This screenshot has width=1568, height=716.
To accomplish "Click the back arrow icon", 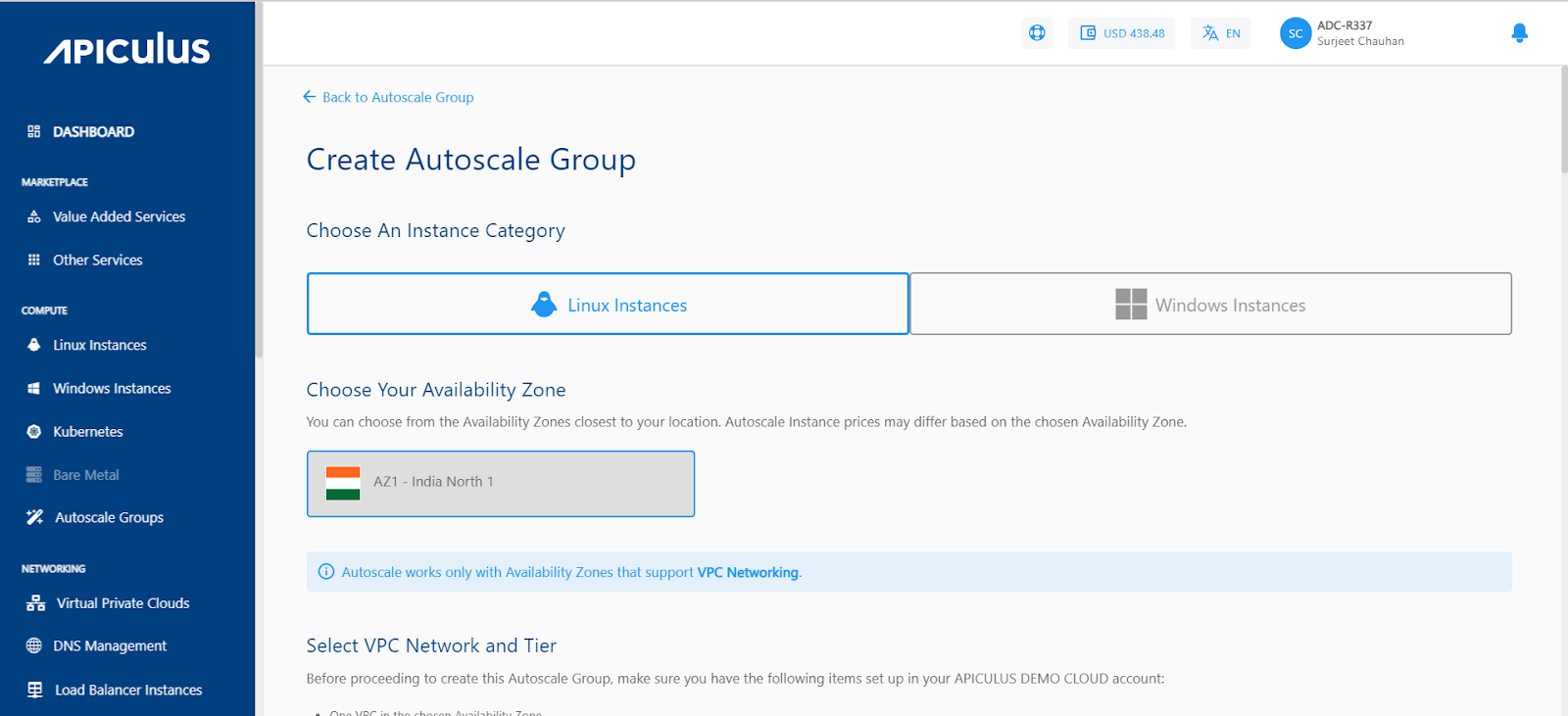I will tap(310, 96).
